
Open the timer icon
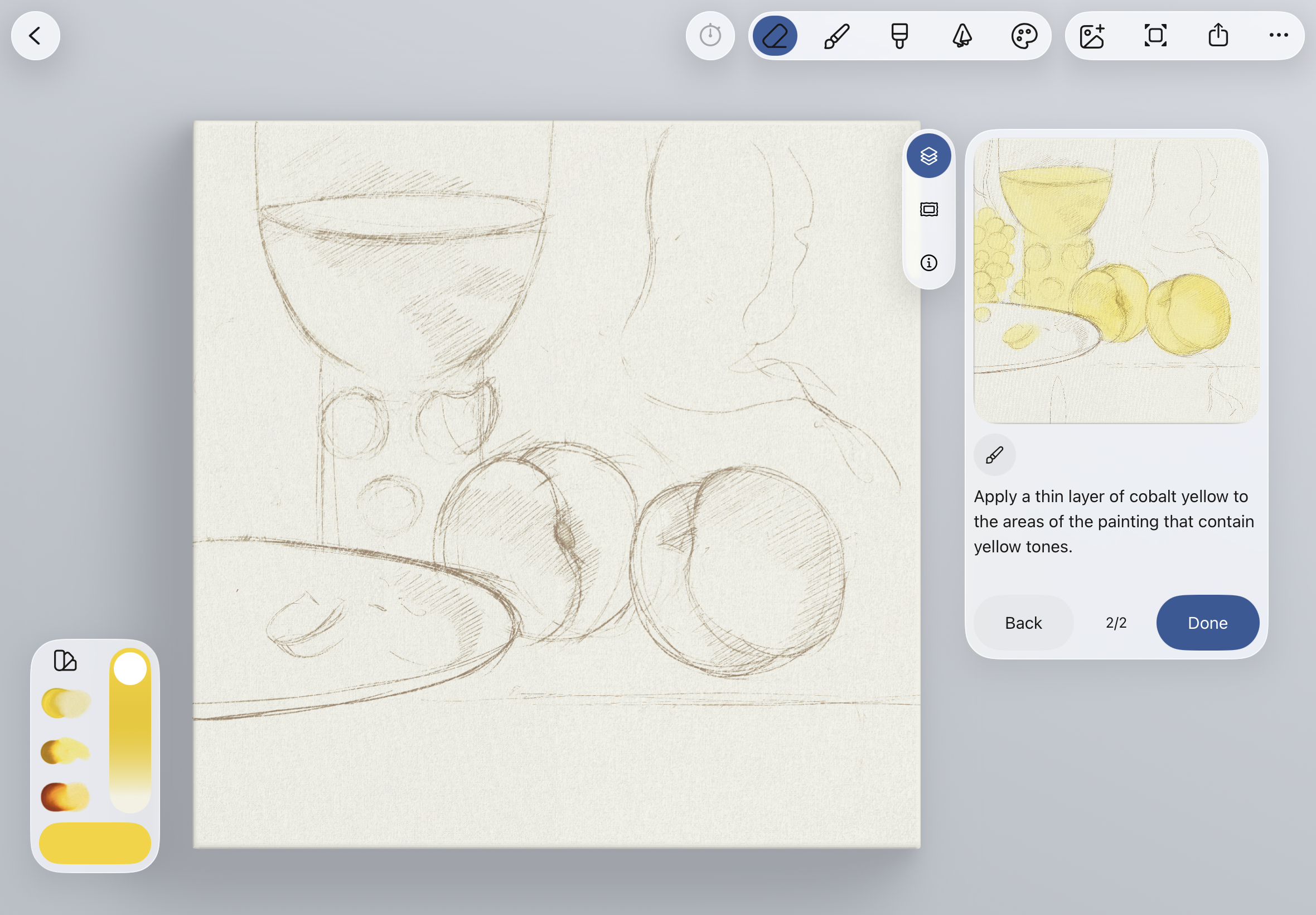point(710,36)
